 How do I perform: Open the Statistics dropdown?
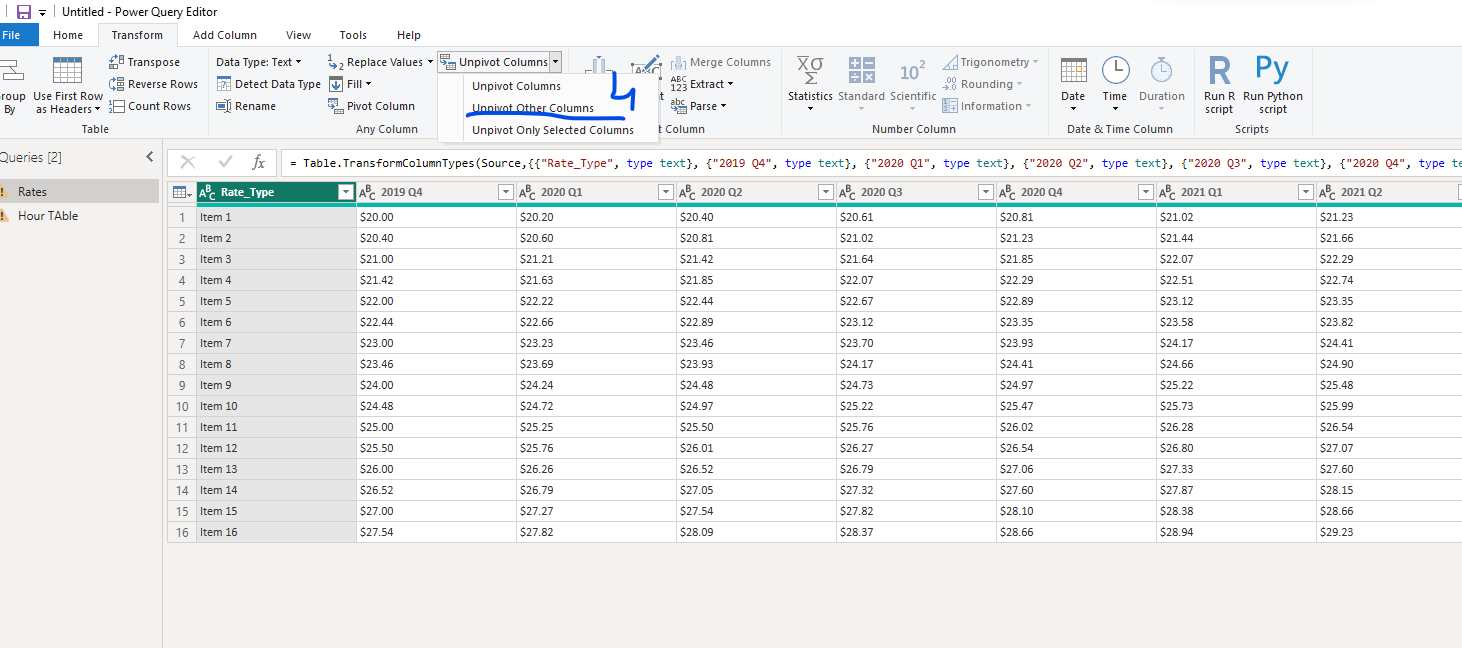810,85
